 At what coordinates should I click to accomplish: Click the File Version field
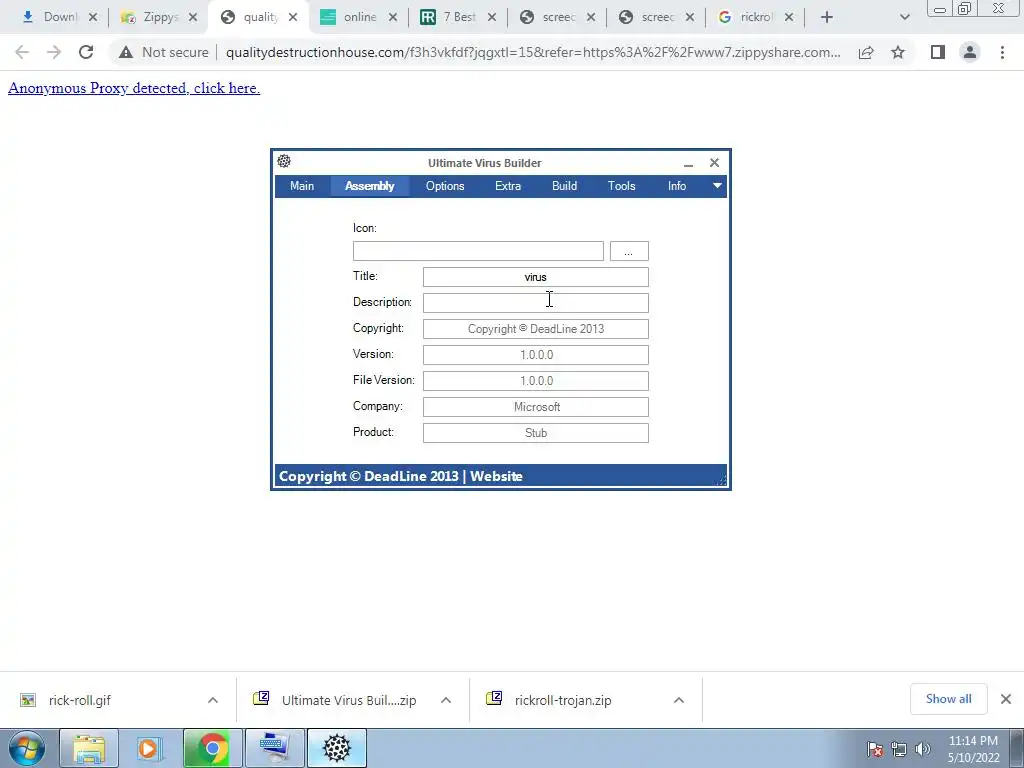click(536, 381)
